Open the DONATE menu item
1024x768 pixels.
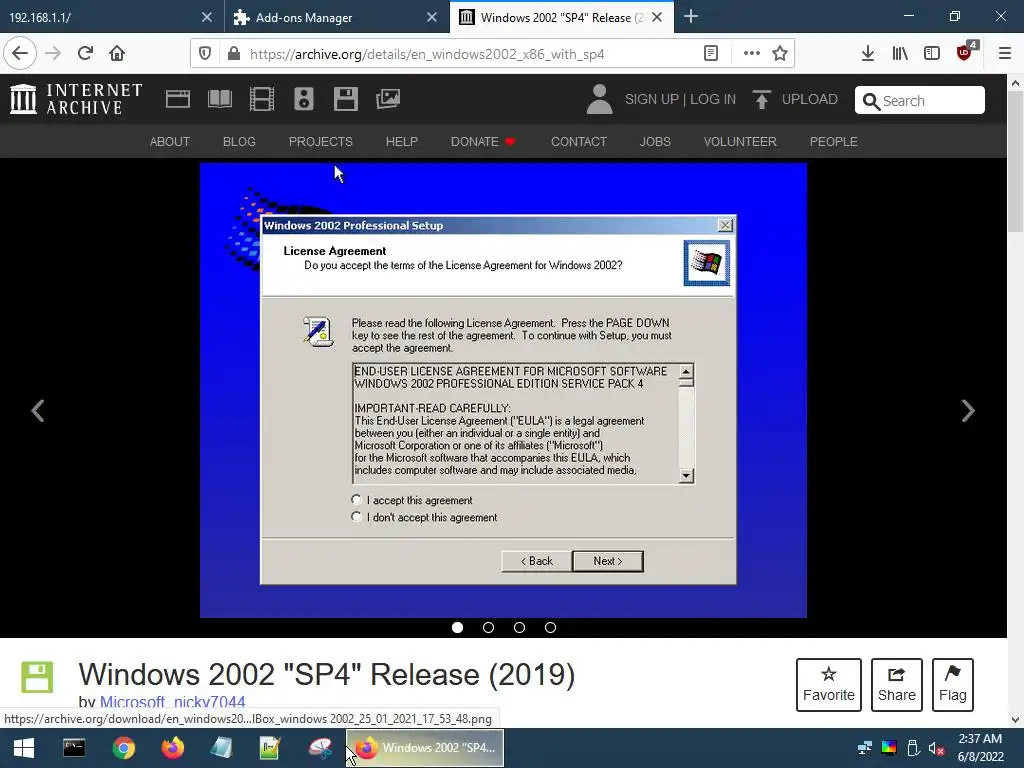coord(483,142)
